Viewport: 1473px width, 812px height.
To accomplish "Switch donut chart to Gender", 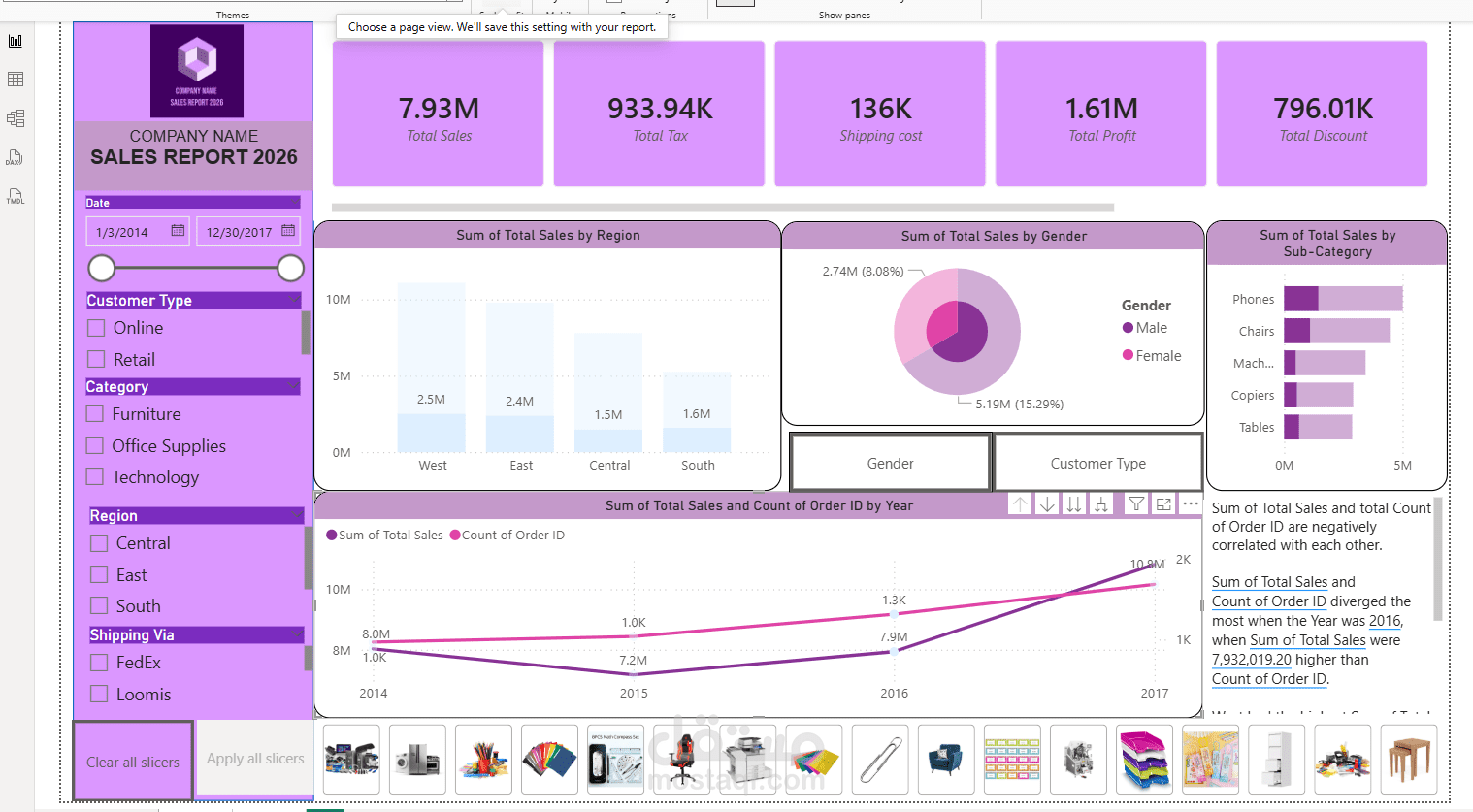I will click(x=891, y=464).
